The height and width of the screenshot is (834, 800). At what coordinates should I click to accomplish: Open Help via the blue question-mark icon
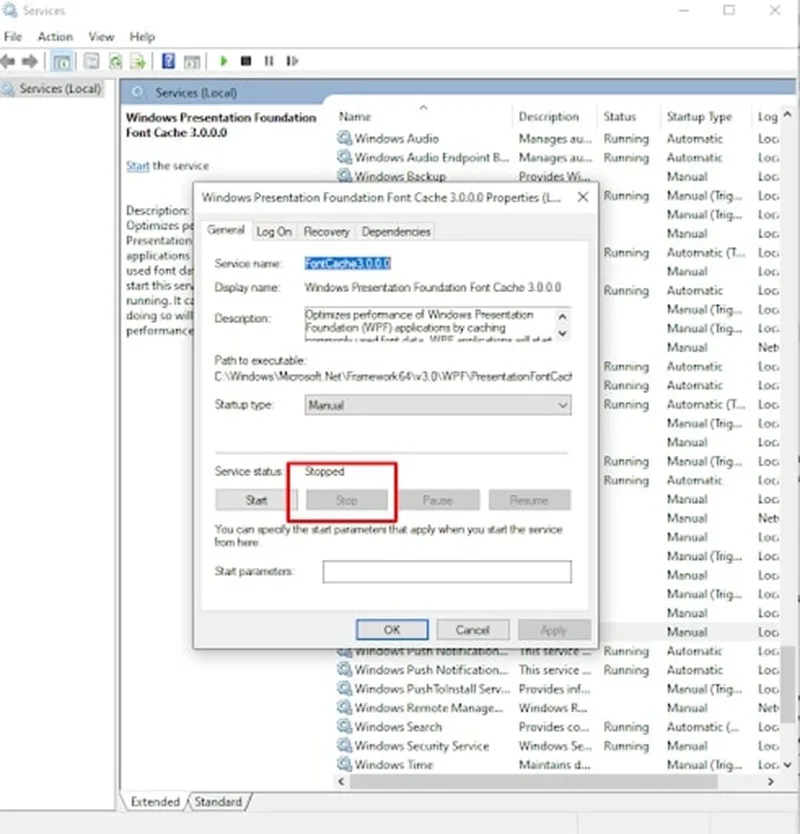168,61
